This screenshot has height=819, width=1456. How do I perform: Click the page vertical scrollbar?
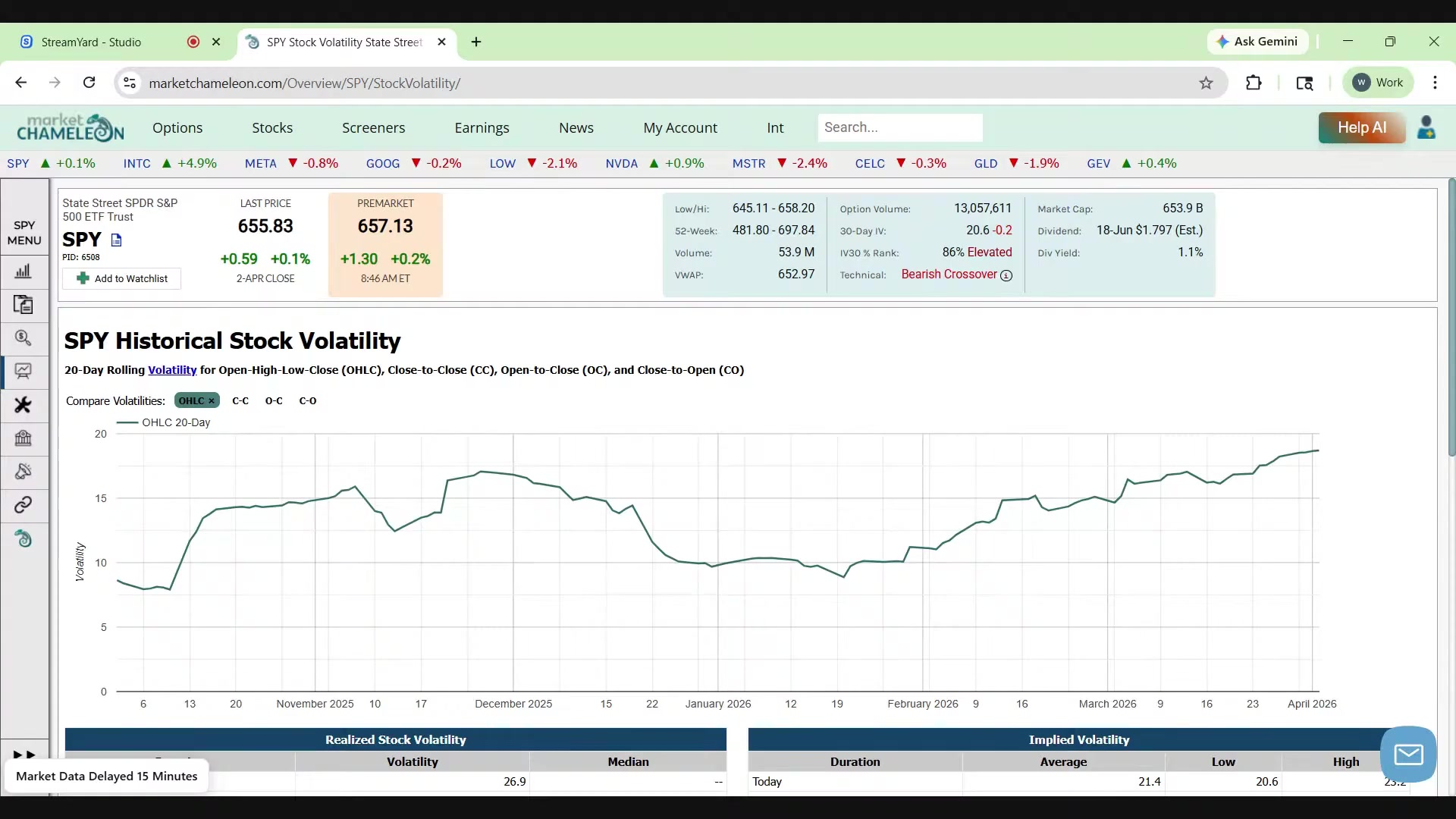click(1451, 318)
